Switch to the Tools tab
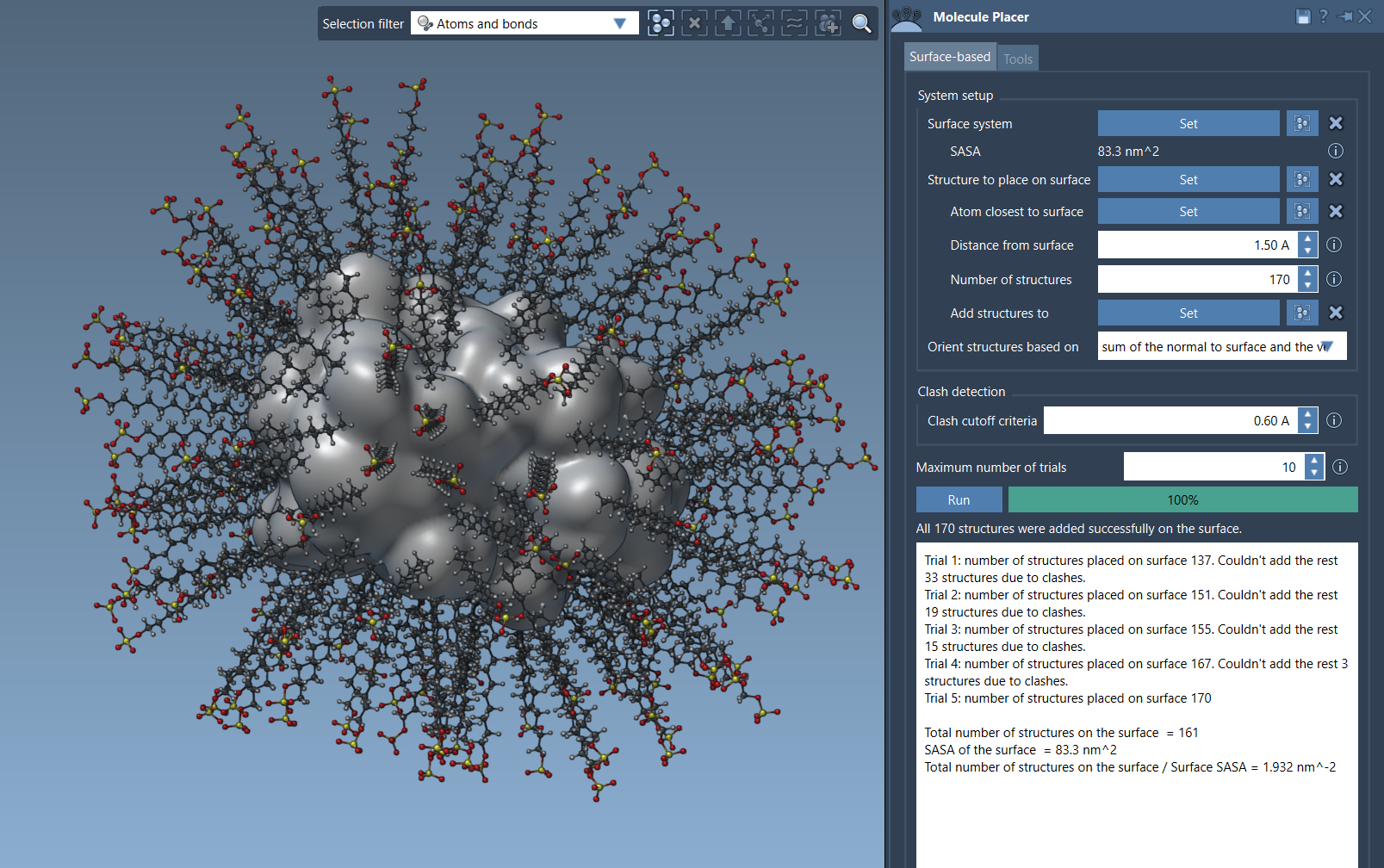 coord(1017,59)
